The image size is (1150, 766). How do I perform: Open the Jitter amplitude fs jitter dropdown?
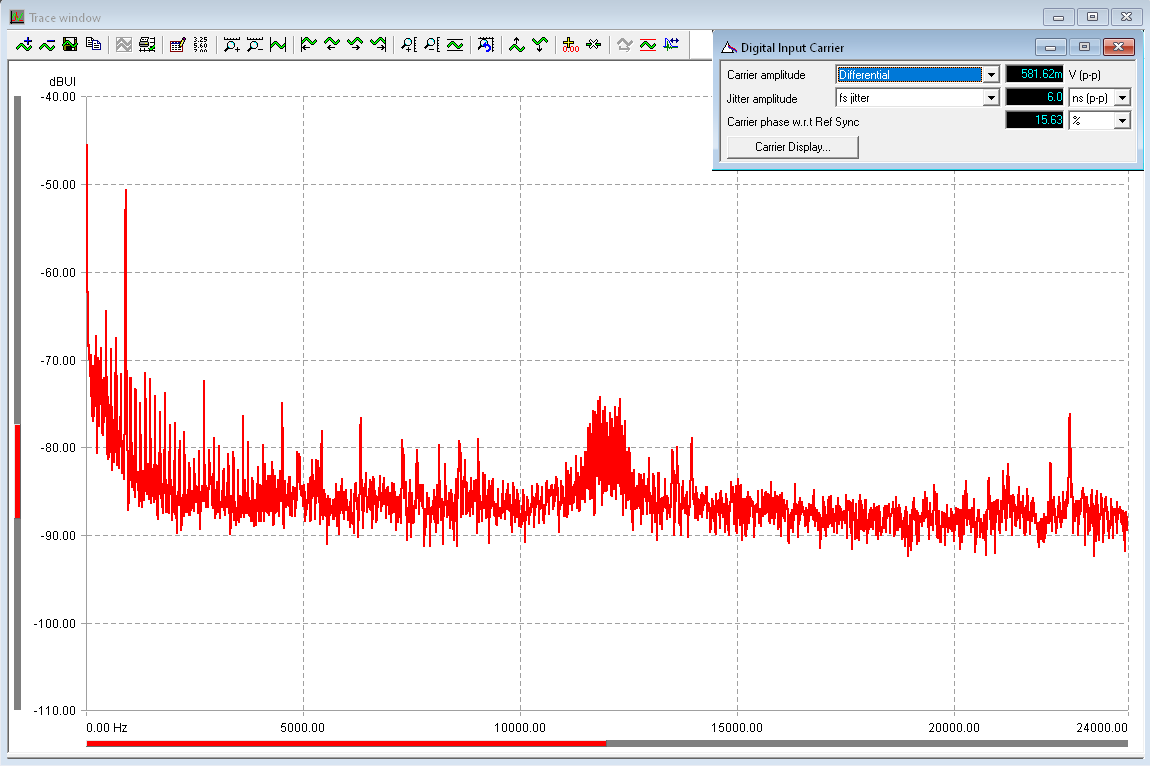pyautogui.click(x=991, y=98)
